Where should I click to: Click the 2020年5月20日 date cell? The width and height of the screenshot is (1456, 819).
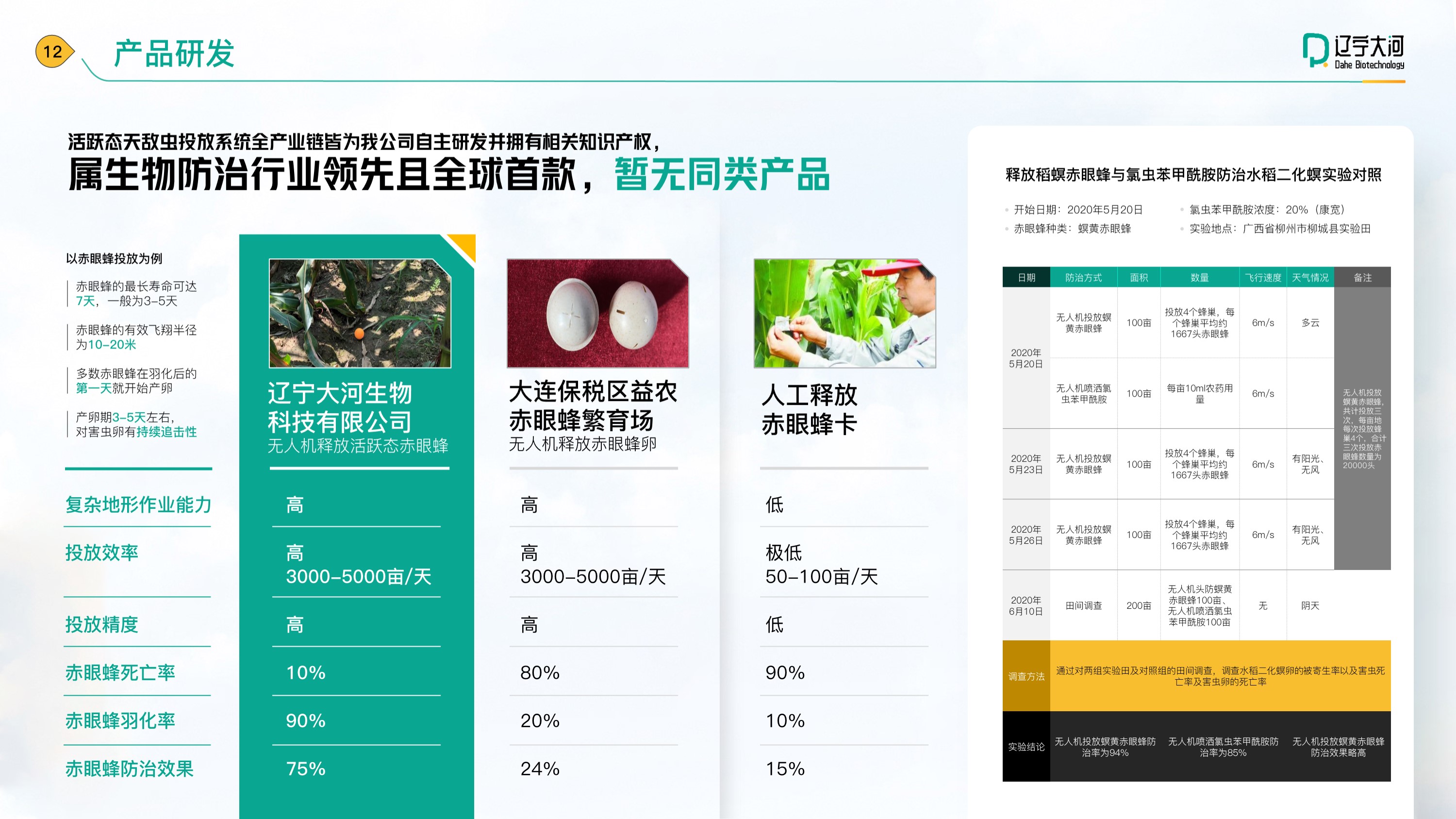tap(1026, 358)
